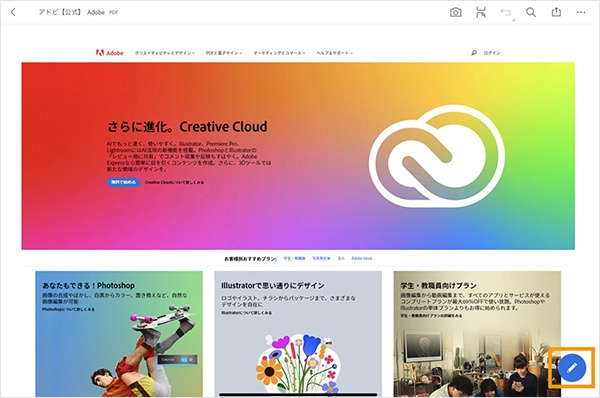Click the さらに進化。Creative Cloud headline
The image size is (600, 398).
187,127
